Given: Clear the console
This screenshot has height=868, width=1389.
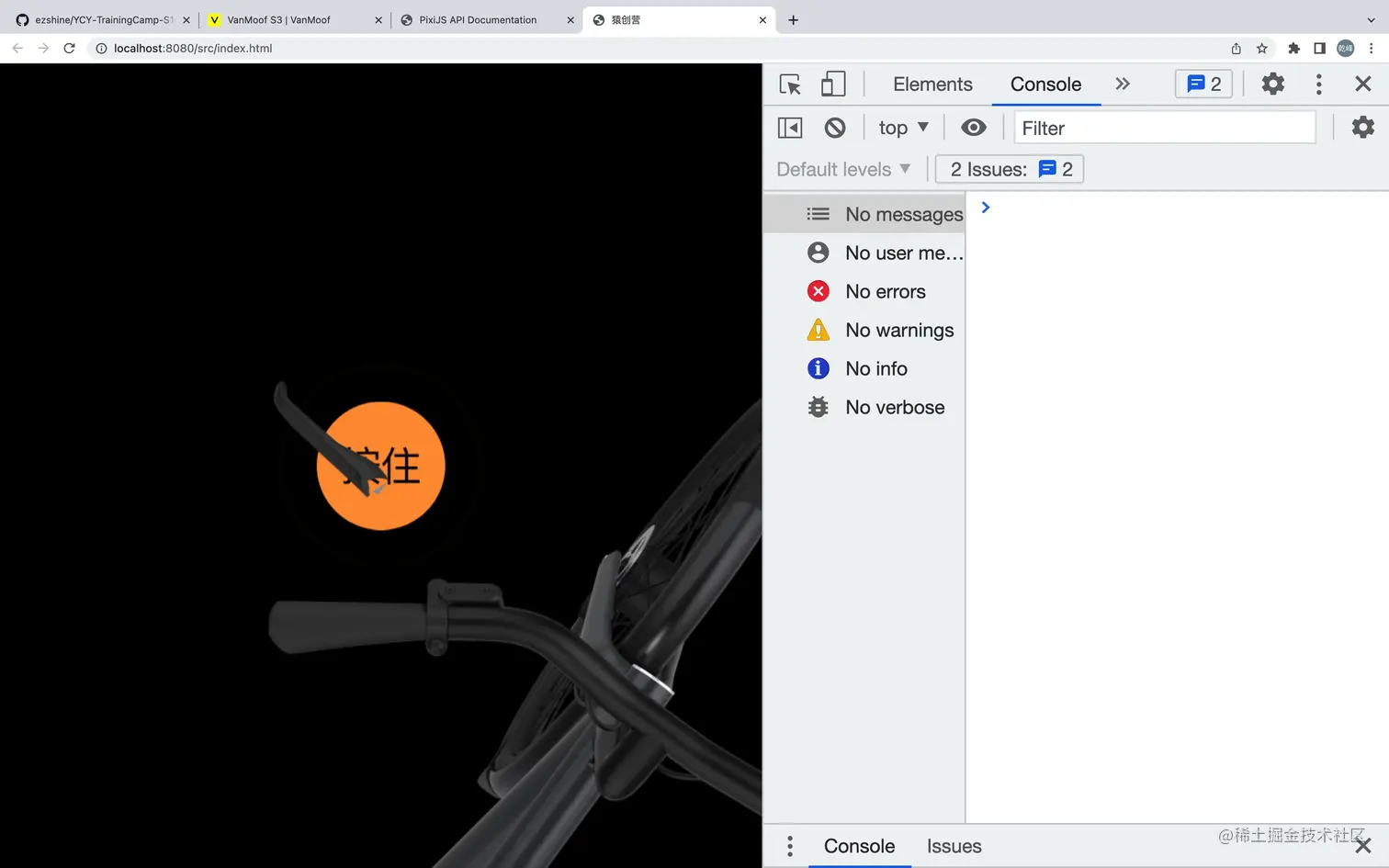Looking at the screenshot, I should click(x=835, y=128).
